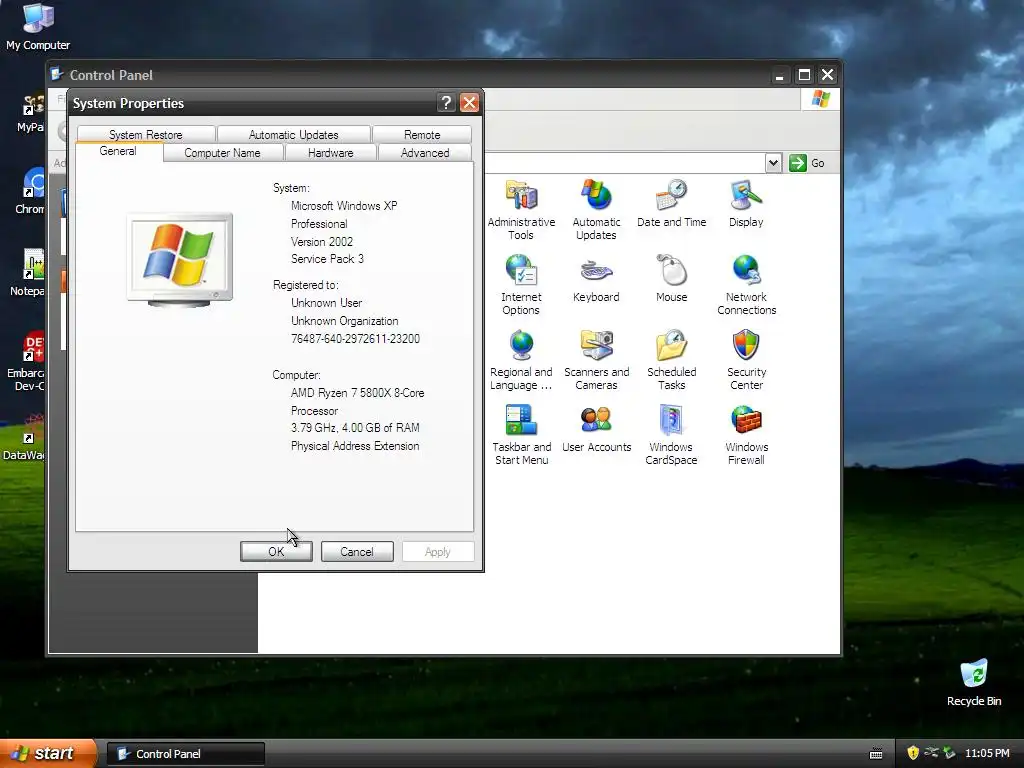Open Internet Options icon
Image resolution: width=1024 pixels, height=768 pixels.
520,285
